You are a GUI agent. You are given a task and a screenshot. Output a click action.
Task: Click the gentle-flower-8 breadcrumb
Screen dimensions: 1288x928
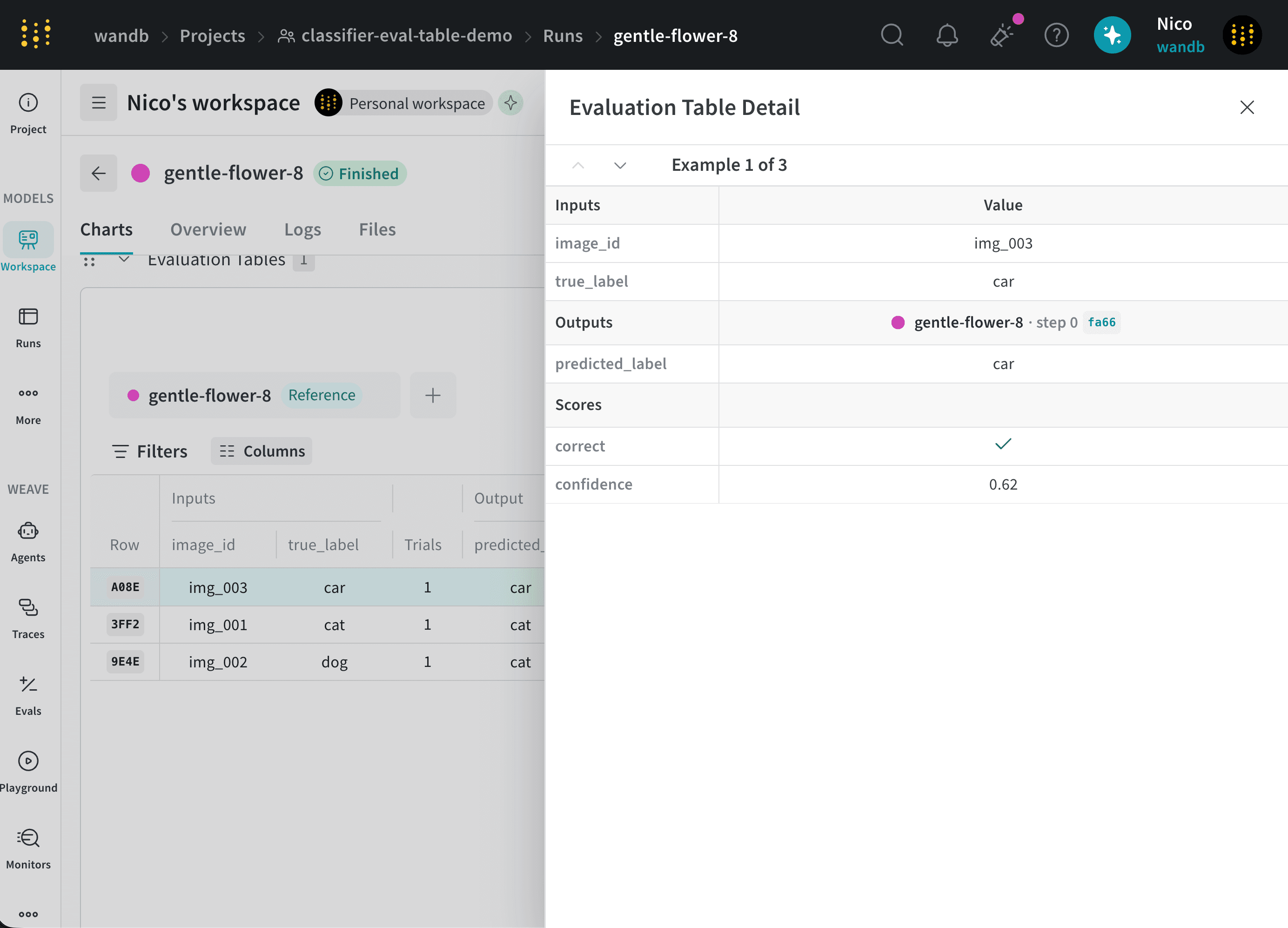675,36
